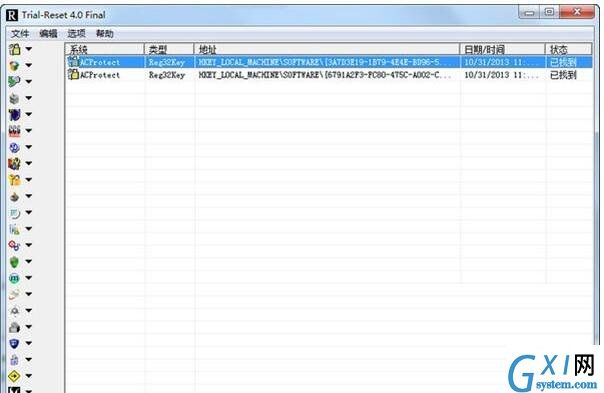Screen dimensions: 604x393
Task: Open the 编辑 menu
Action: pos(49,34)
